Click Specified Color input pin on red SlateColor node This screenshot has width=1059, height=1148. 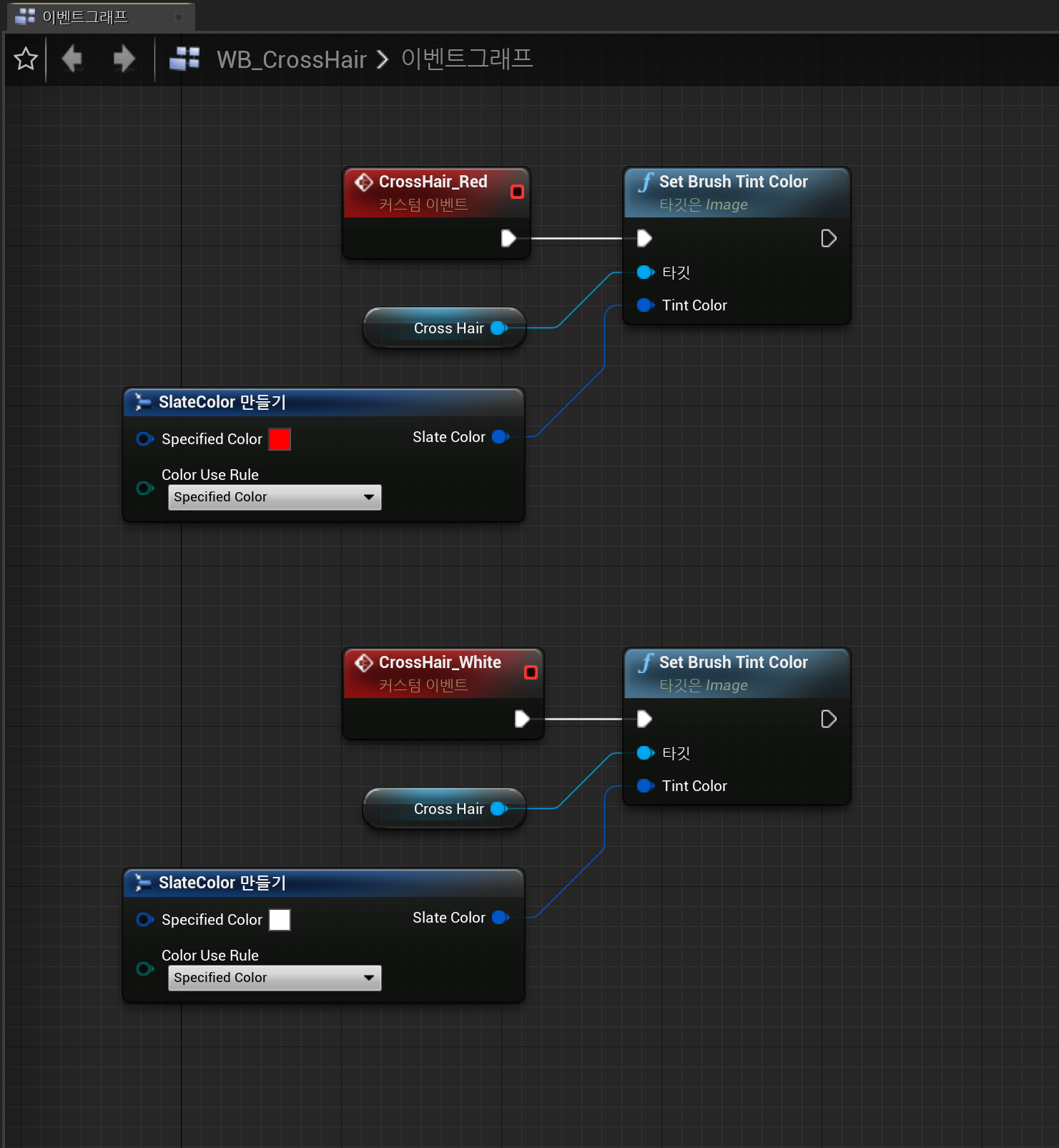145,438
